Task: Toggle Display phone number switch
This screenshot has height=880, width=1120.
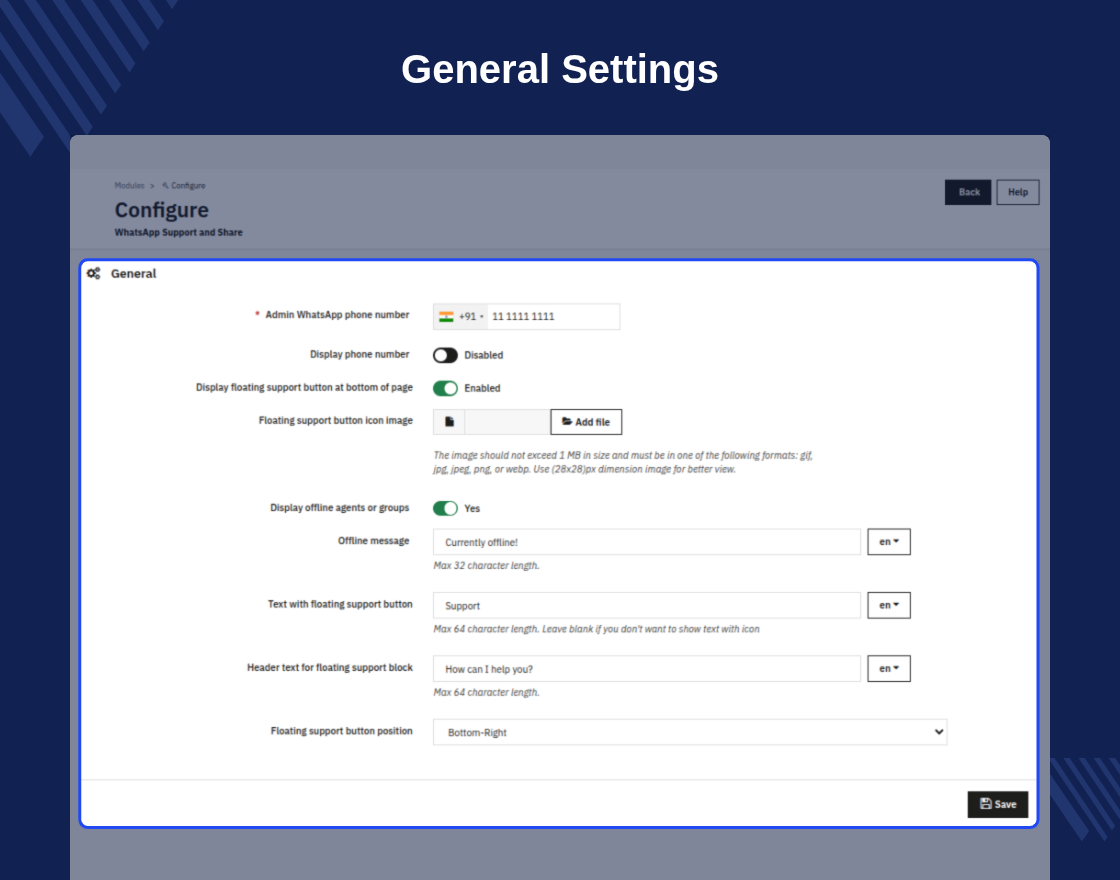Action: click(x=445, y=355)
